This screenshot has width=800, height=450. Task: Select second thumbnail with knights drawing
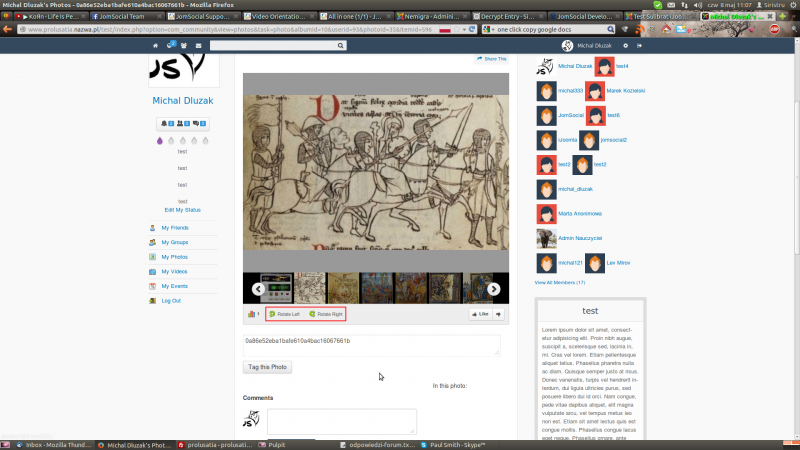pyautogui.click(x=310, y=288)
